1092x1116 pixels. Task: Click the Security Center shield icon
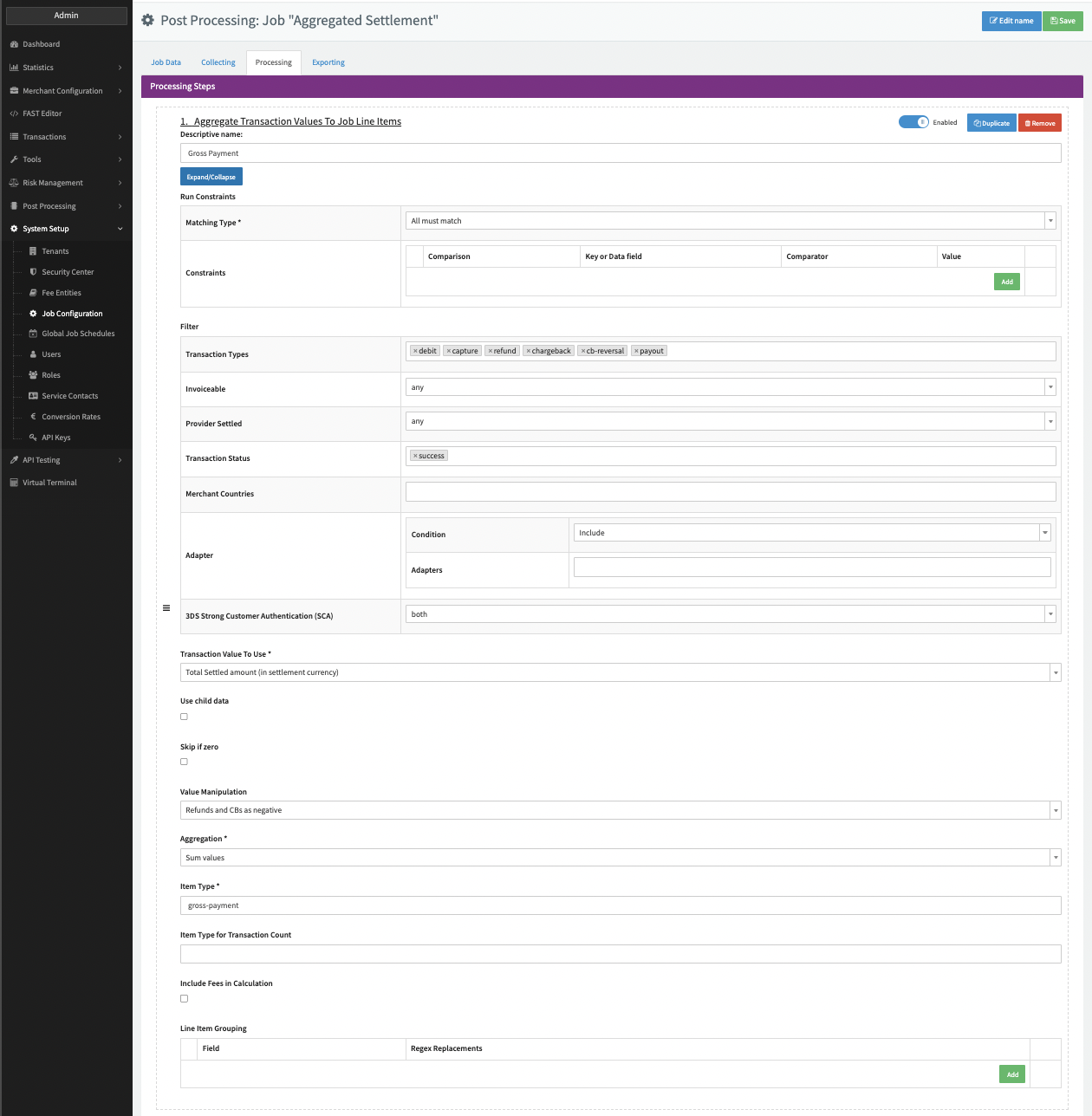33,272
